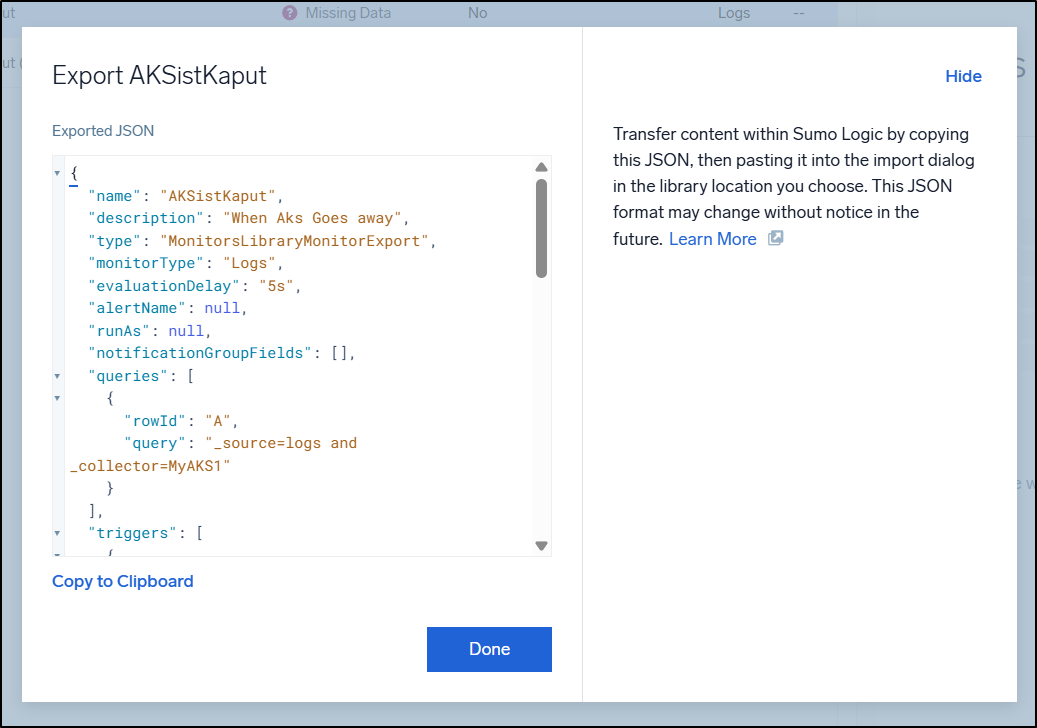Click the "MonitorsLibraryMonitorExport" type value
This screenshot has width=1037, height=728.
(298, 241)
